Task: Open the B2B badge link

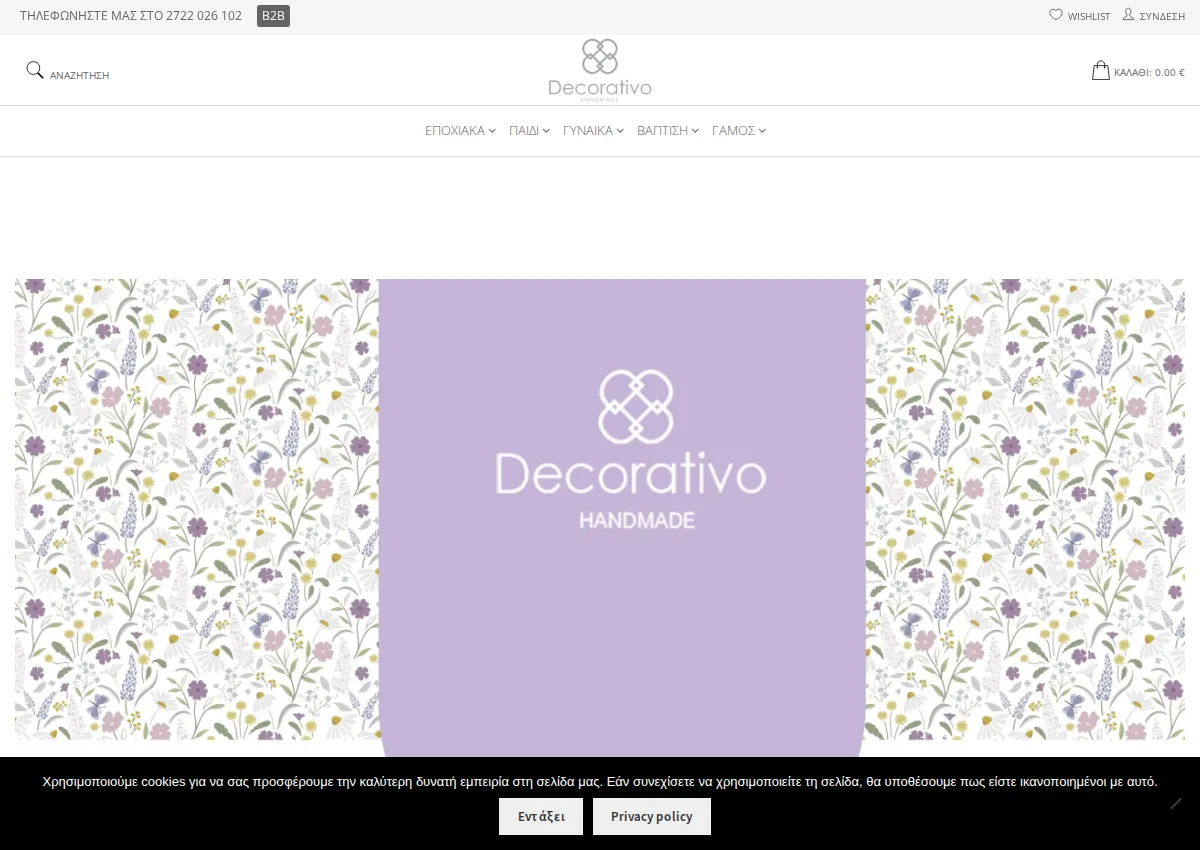Action: coord(273,15)
